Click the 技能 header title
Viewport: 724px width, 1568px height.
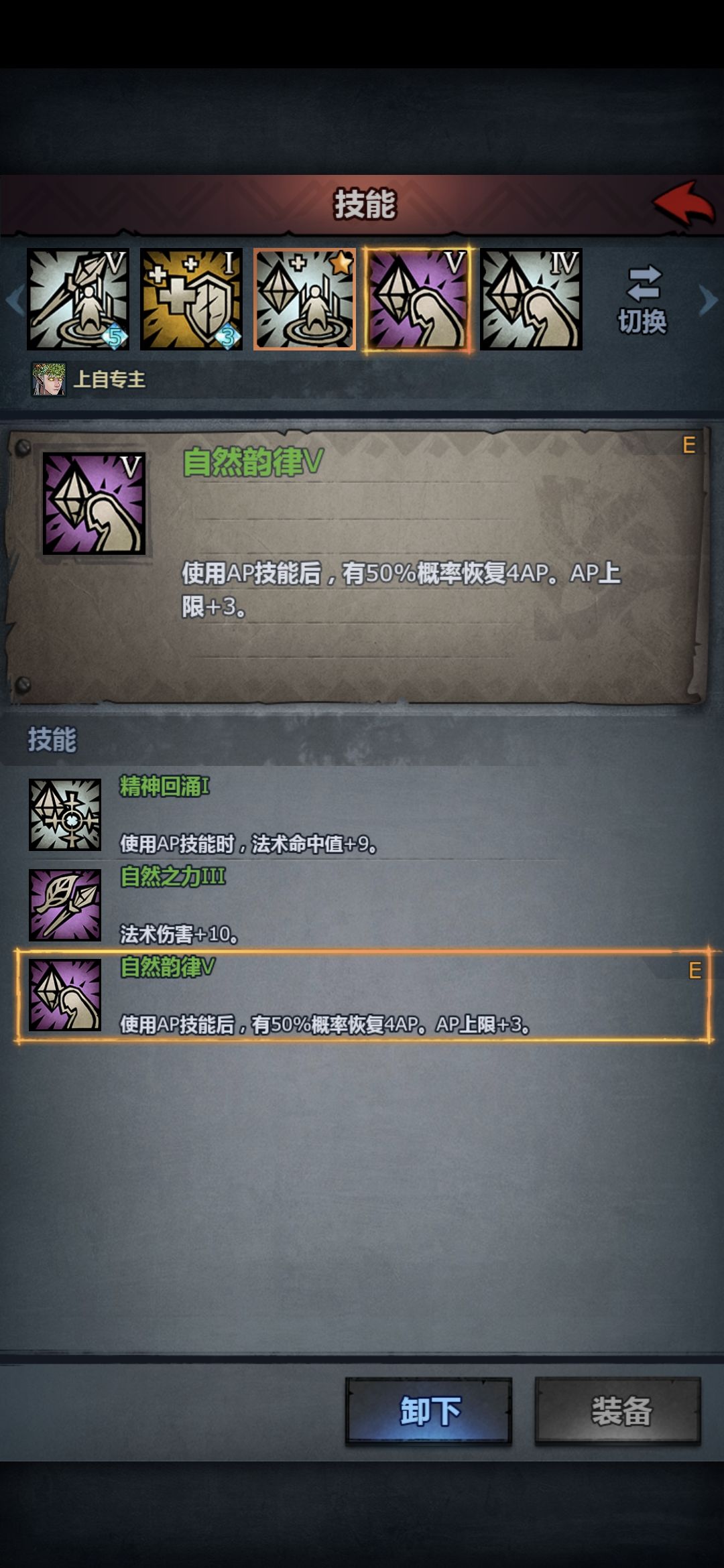point(365,204)
